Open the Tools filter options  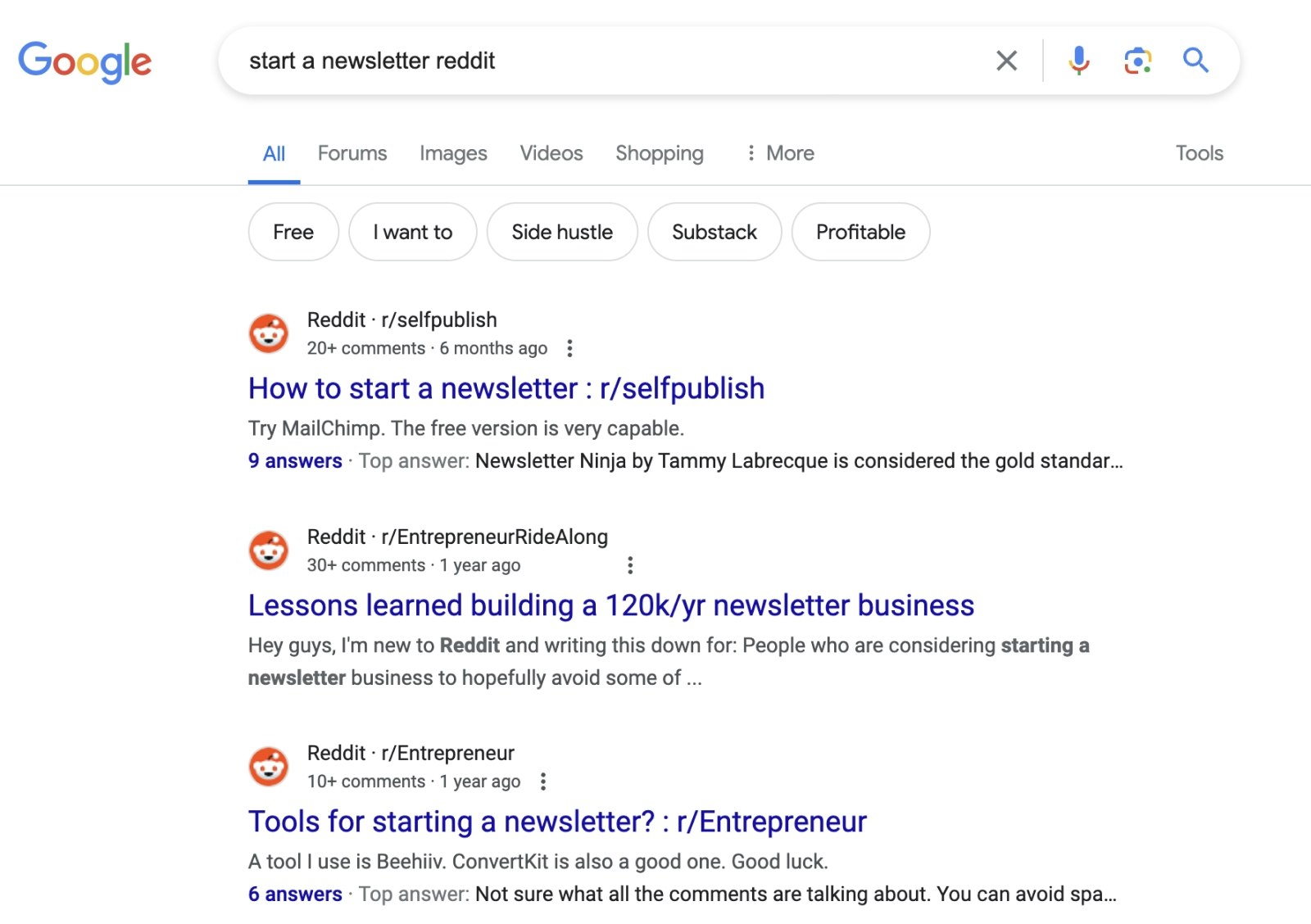click(1199, 153)
